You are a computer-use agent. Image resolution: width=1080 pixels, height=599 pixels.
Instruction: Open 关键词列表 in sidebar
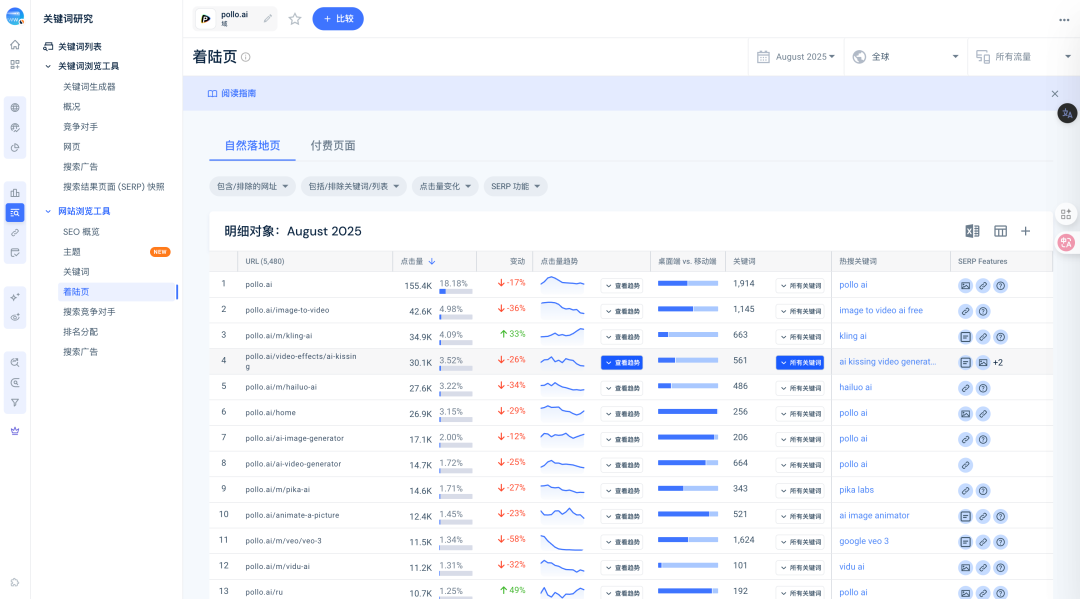click(79, 47)
